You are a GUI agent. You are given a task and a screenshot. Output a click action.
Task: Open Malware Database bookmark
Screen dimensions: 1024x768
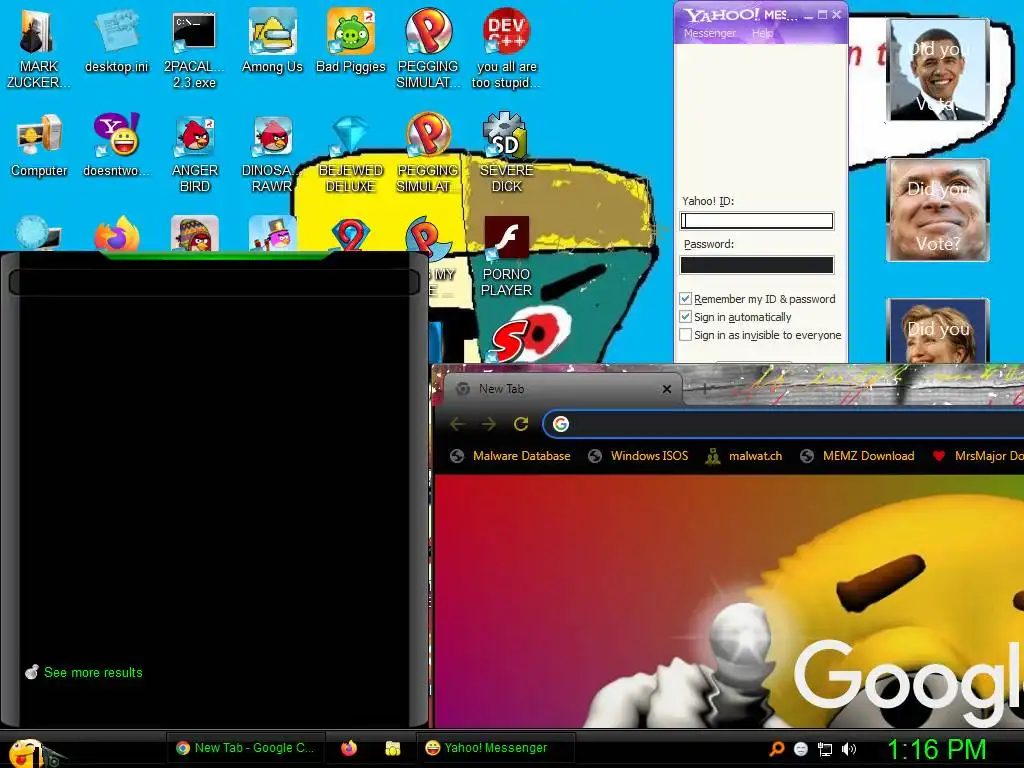tap(511, 456)
